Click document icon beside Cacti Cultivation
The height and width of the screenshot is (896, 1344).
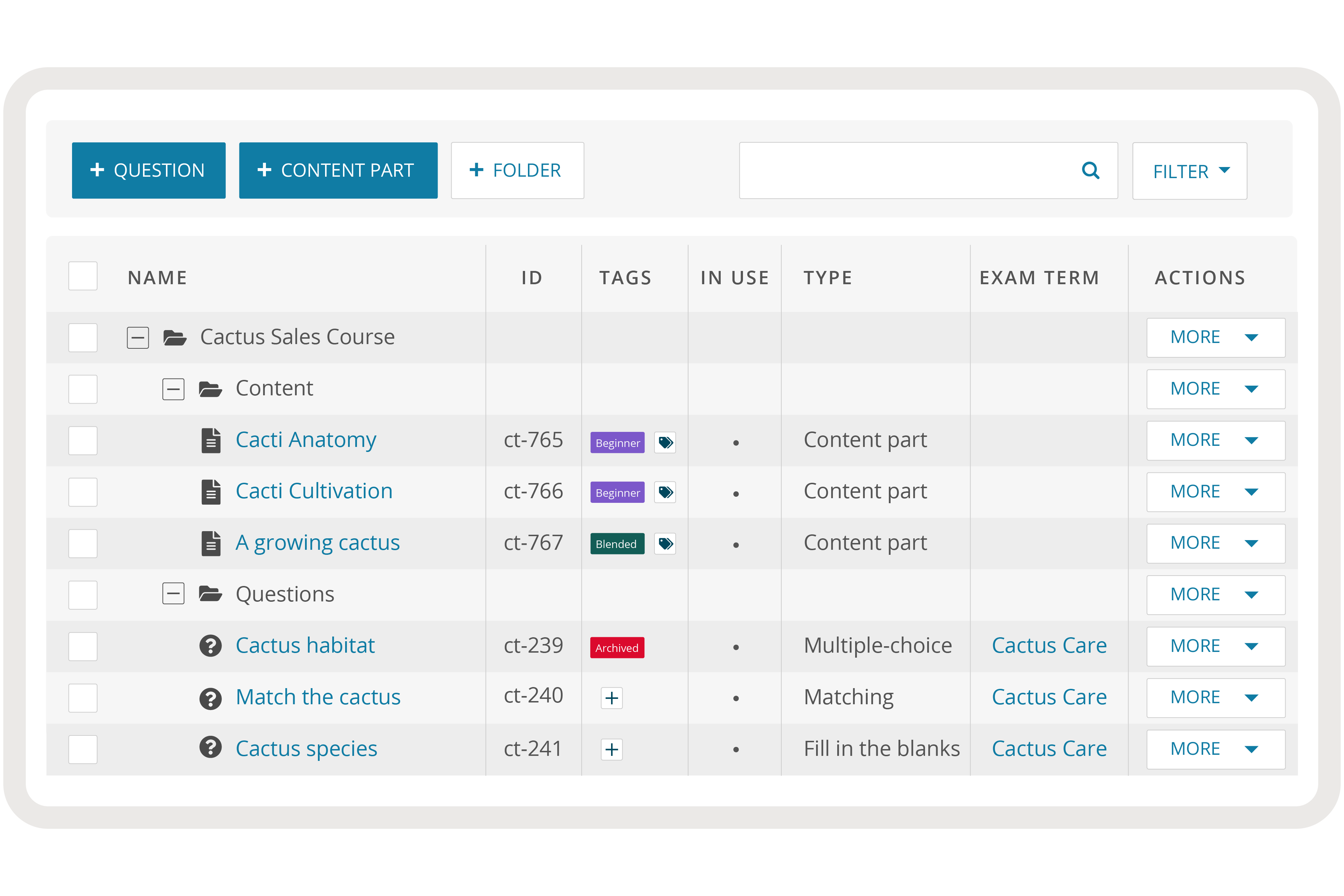[x=211, y=492]
